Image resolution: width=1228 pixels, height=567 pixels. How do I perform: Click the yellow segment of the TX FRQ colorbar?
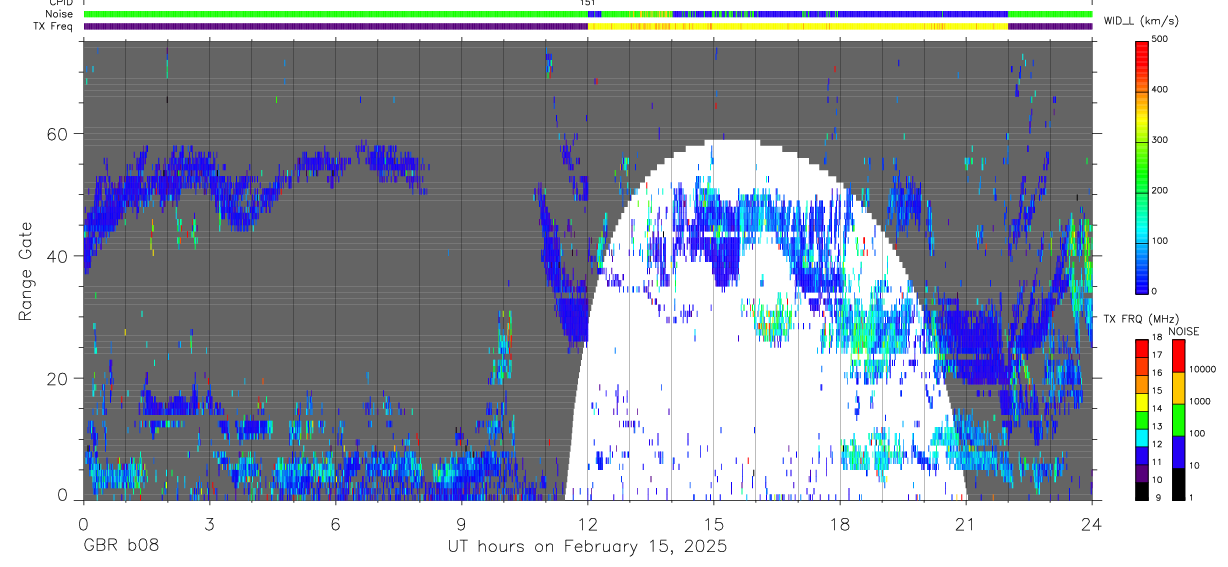pos(1141,402)
